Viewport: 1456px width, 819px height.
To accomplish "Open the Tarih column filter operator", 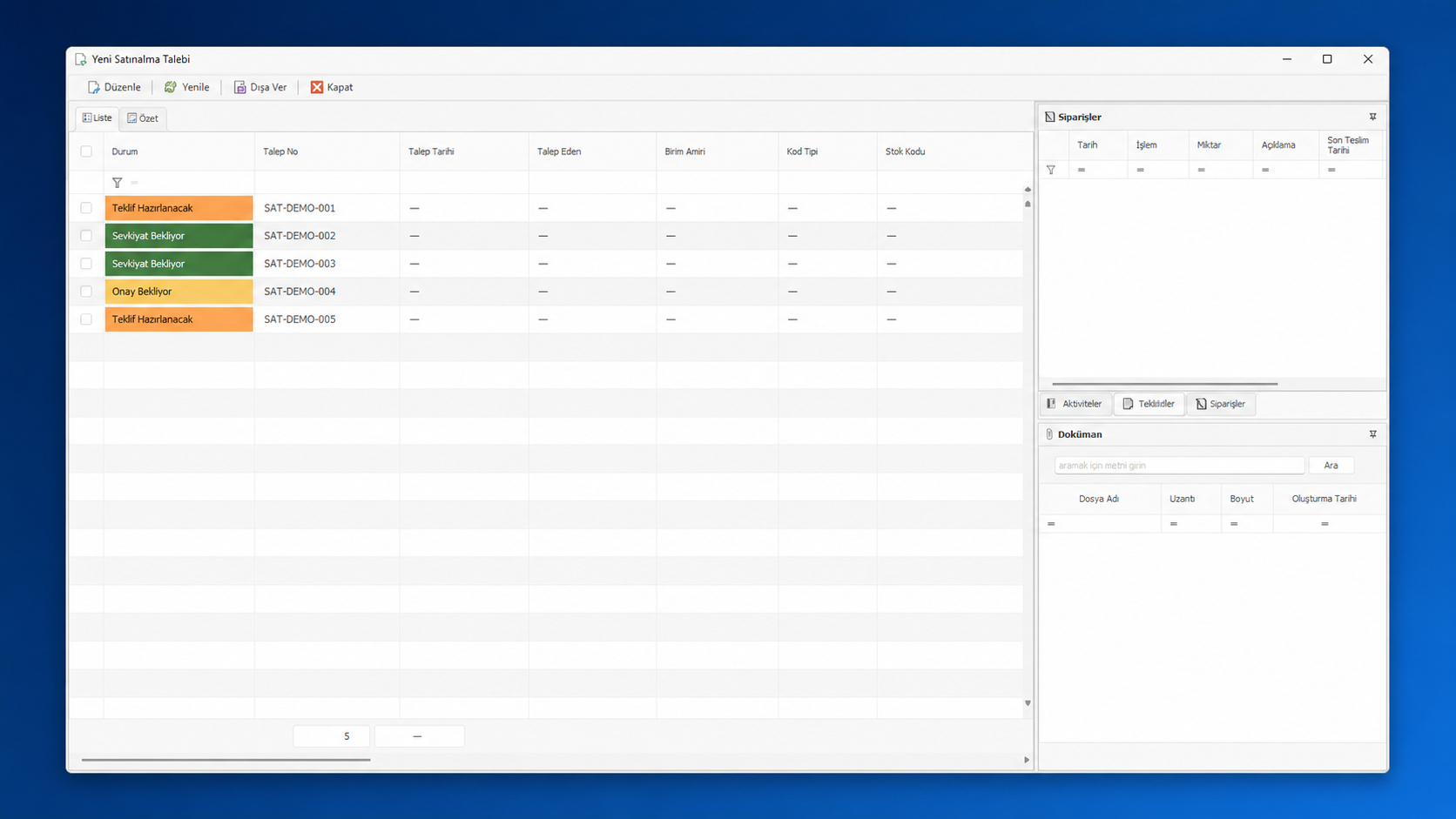I will click(1082, 170).
